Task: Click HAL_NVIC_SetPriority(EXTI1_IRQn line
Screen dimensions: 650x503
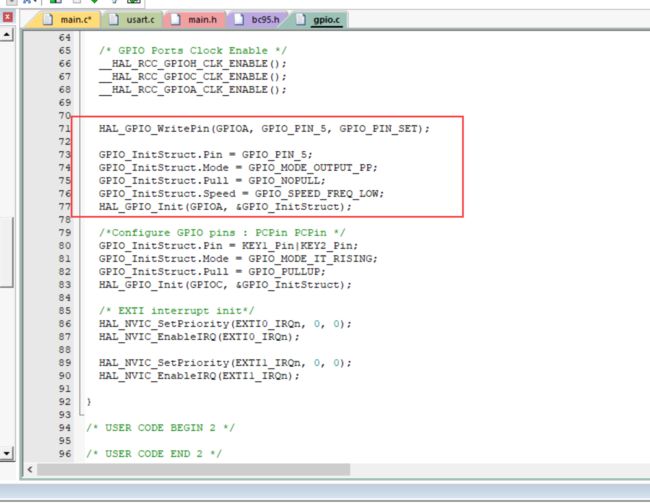Action: click(225, 362)
